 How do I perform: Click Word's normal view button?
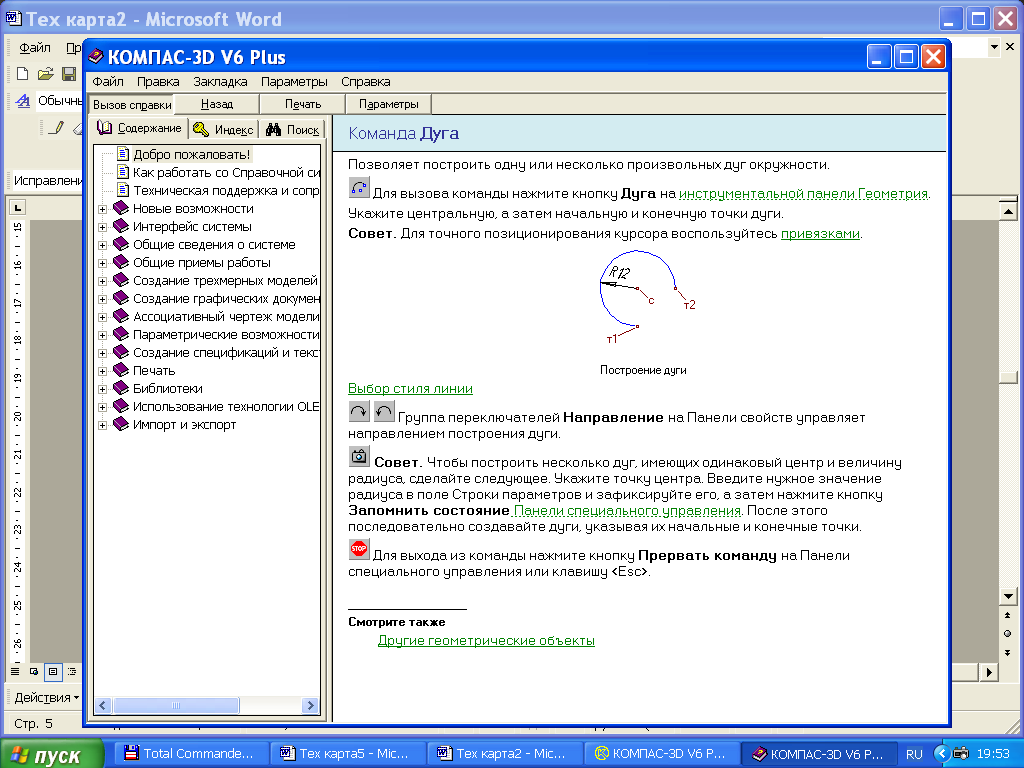(x=15, y=671)
